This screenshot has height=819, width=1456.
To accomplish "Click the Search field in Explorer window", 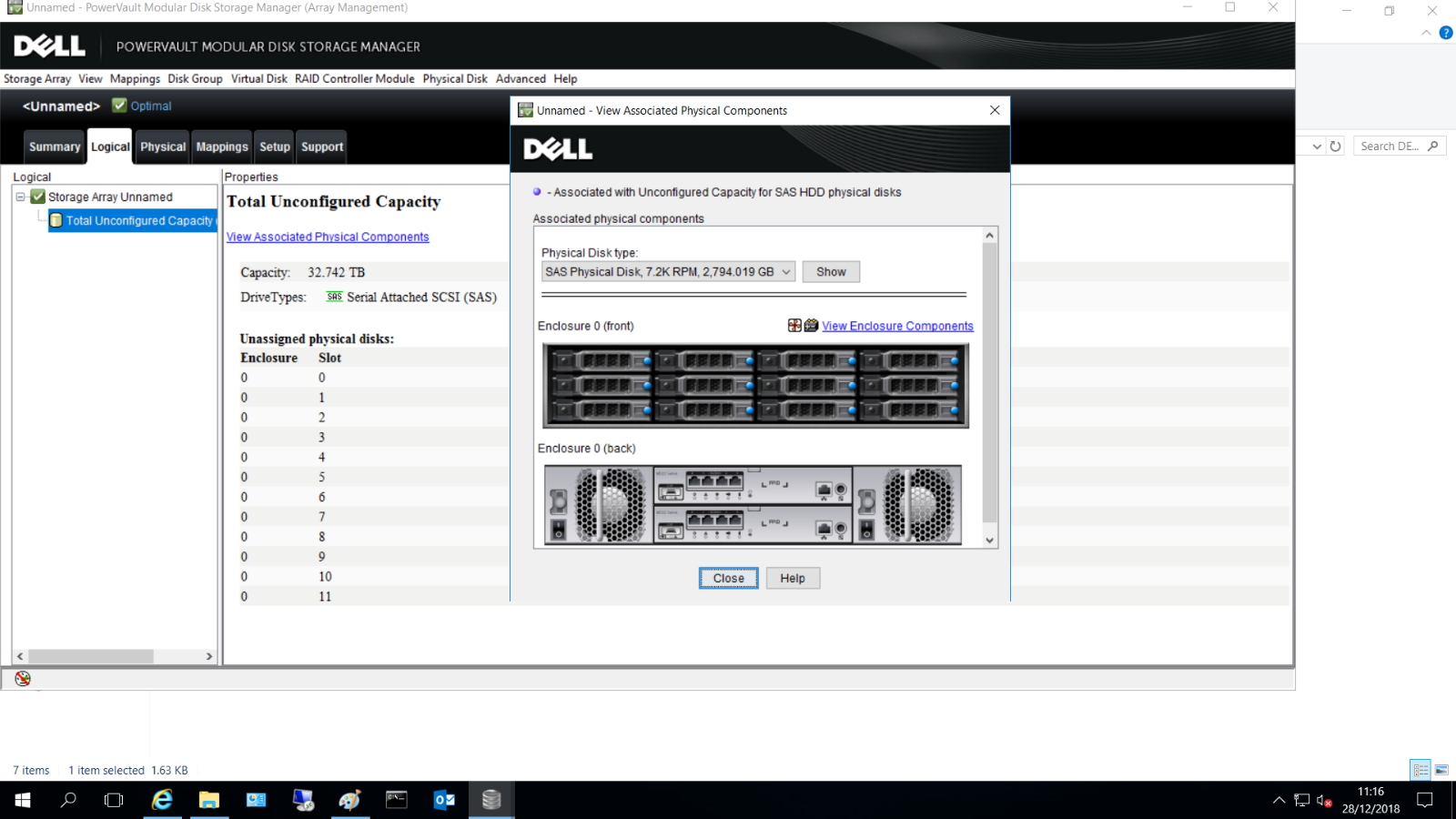I will [x=1400, y=146].
